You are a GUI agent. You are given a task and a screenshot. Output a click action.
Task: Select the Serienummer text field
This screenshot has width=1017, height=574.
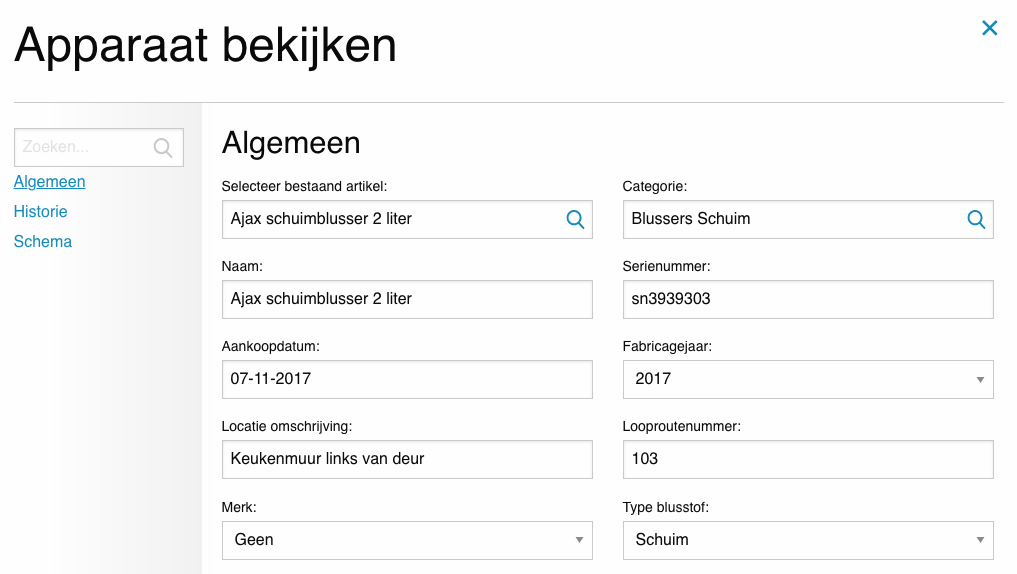[807, 299]
